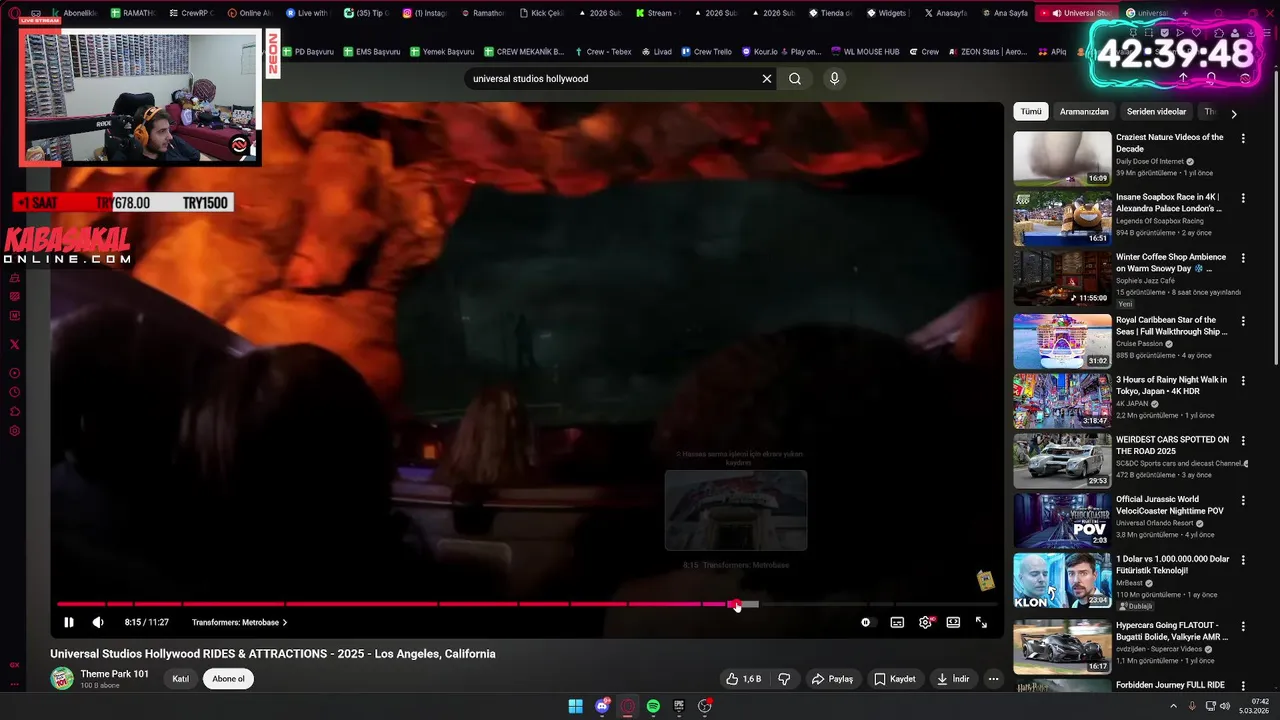Open GX Corner icon in sidebar

coord(14,664)
